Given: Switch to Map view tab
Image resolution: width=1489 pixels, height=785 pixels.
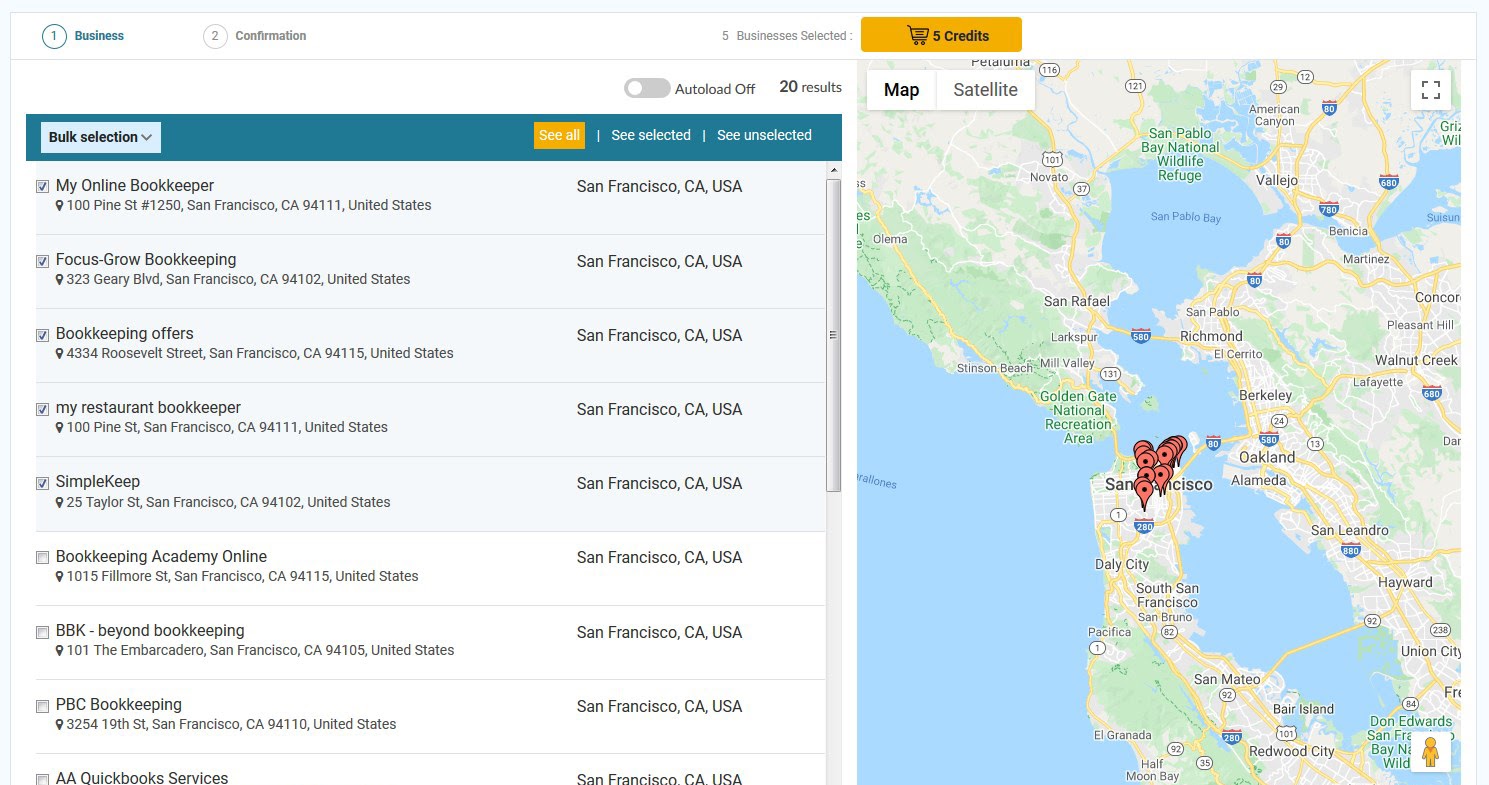Looking at the screenshot, I should coord(901,90).
